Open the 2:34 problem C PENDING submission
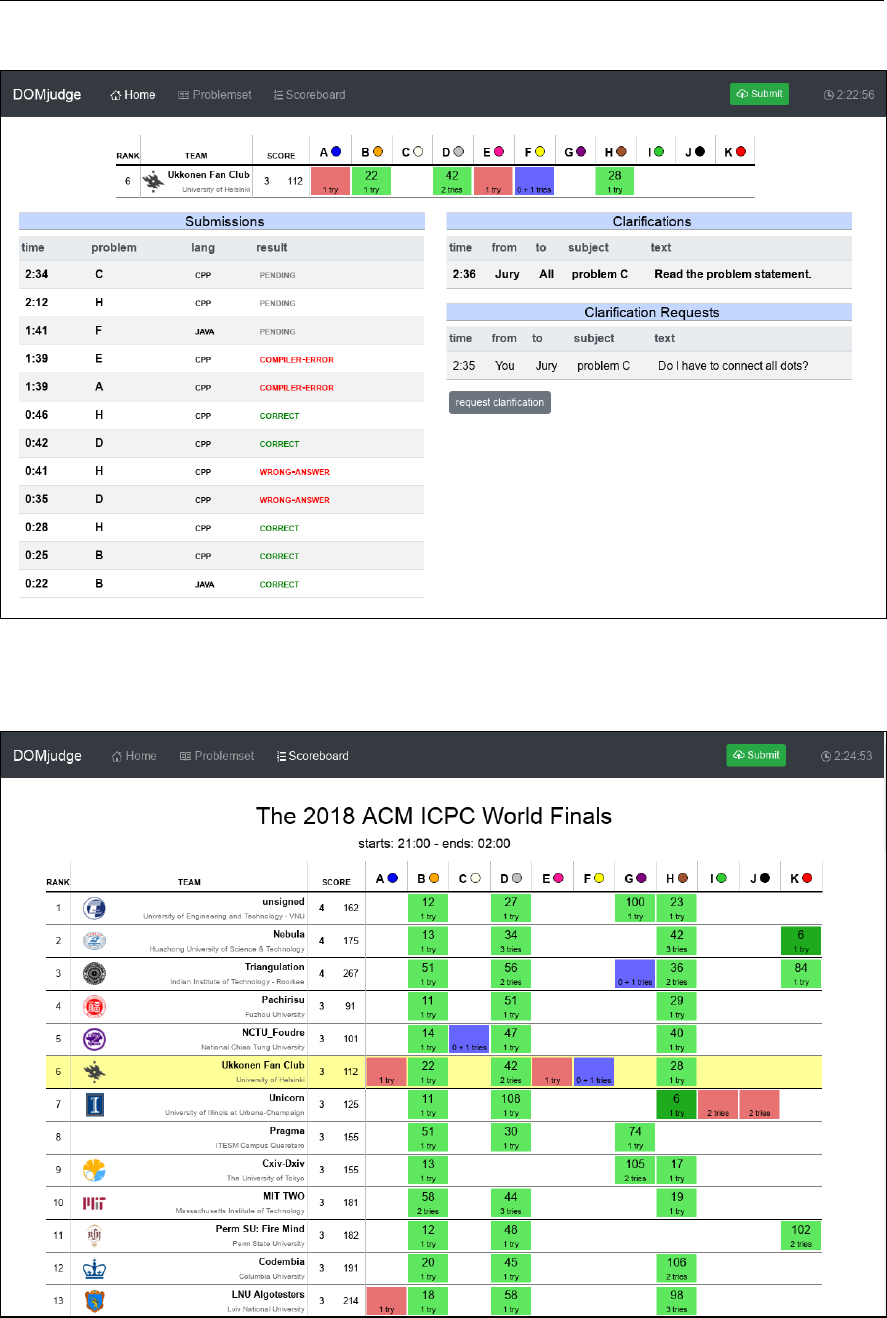887x1318 pixels. click(221, 275)
